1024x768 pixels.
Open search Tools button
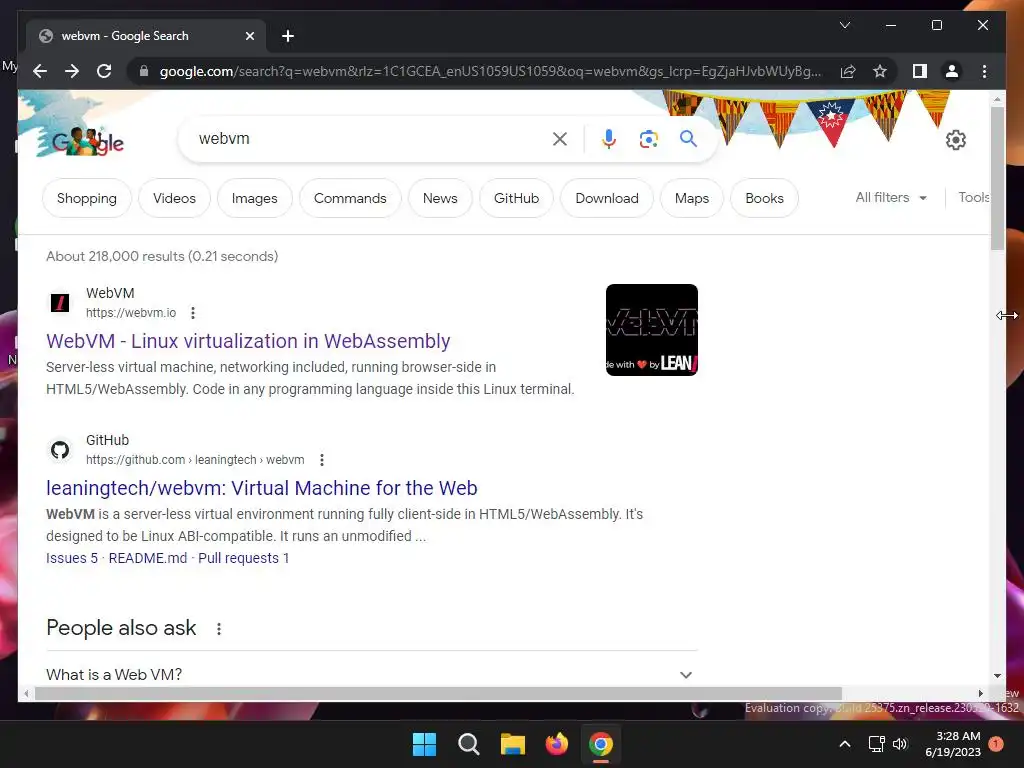coord(974,197)
